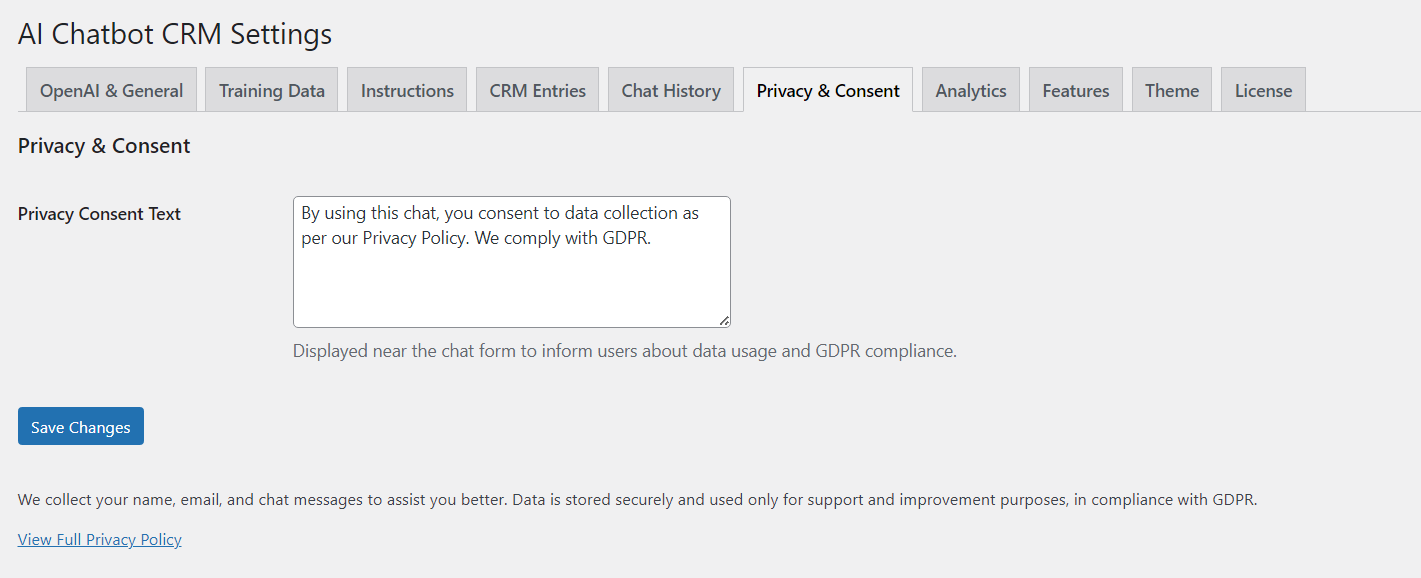Click the textarea resize handle
The height and width of the screenshot is (578, 1421).
click(x=723, y=320)
